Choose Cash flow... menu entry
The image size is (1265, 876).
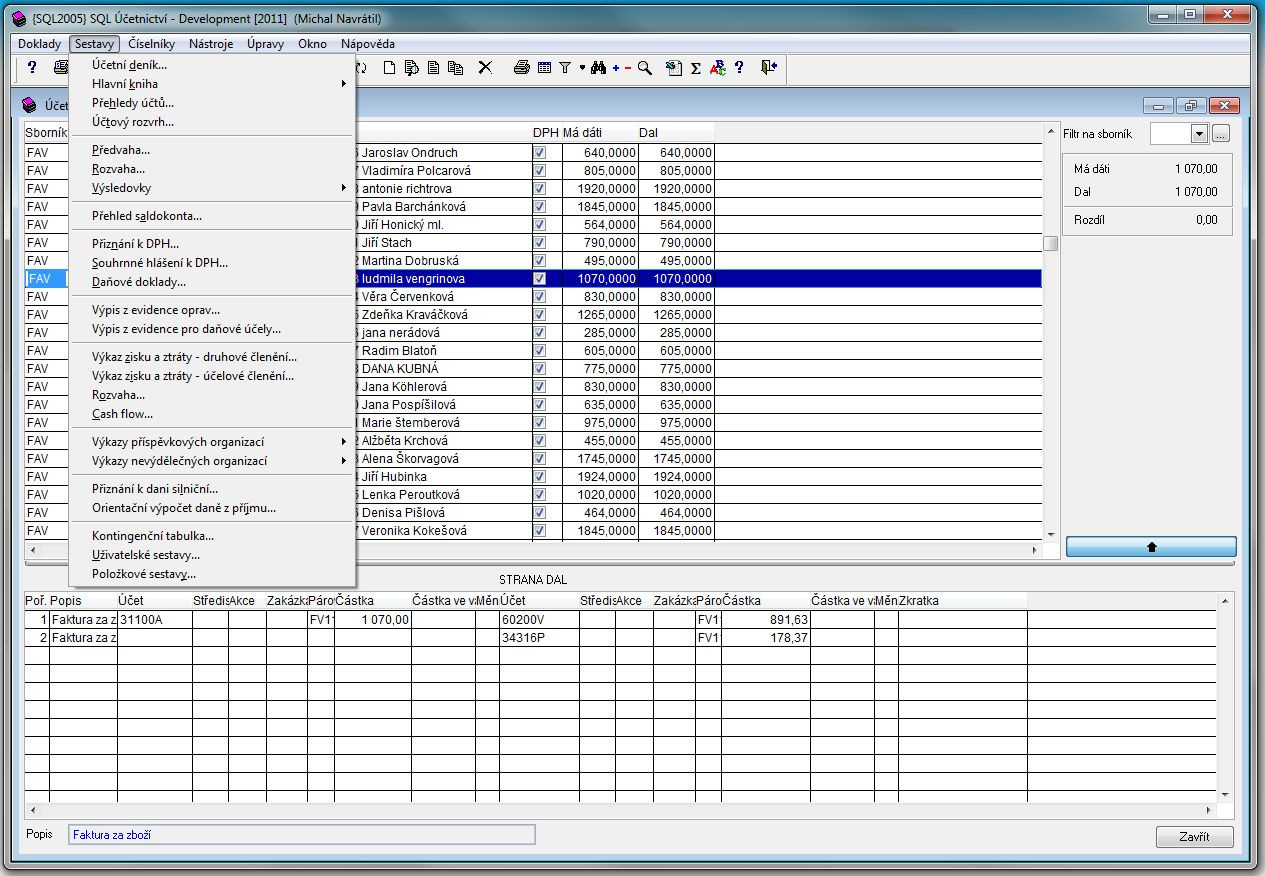click(212, 414)
